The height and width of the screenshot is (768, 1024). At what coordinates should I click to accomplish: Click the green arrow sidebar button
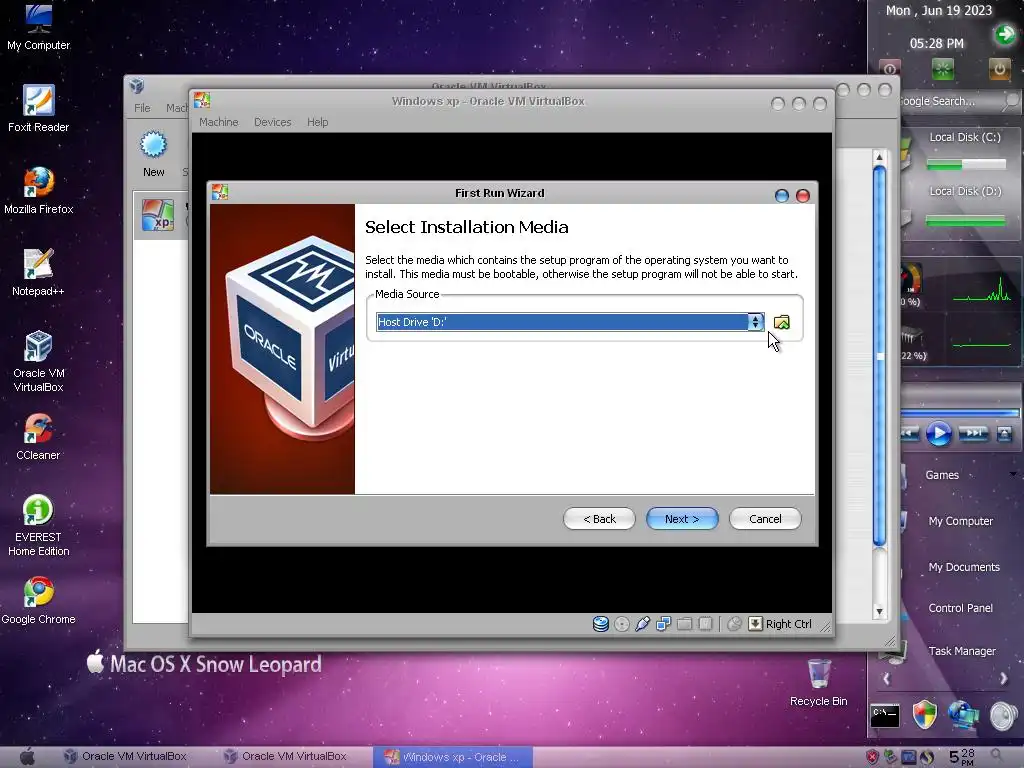point(1004,34)
